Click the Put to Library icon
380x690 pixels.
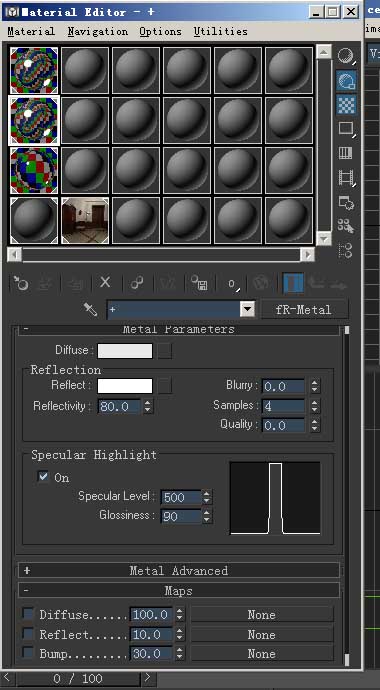pos(199,283)
